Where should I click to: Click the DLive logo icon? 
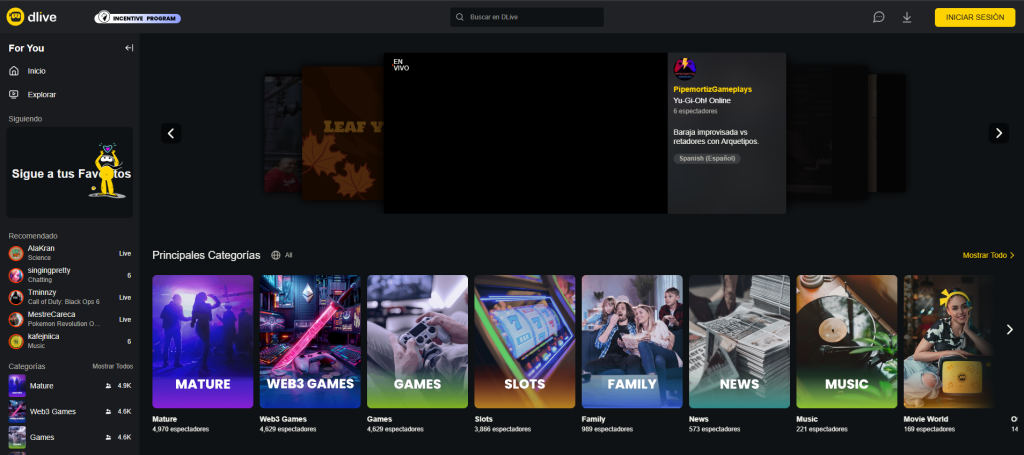[17, 17]
